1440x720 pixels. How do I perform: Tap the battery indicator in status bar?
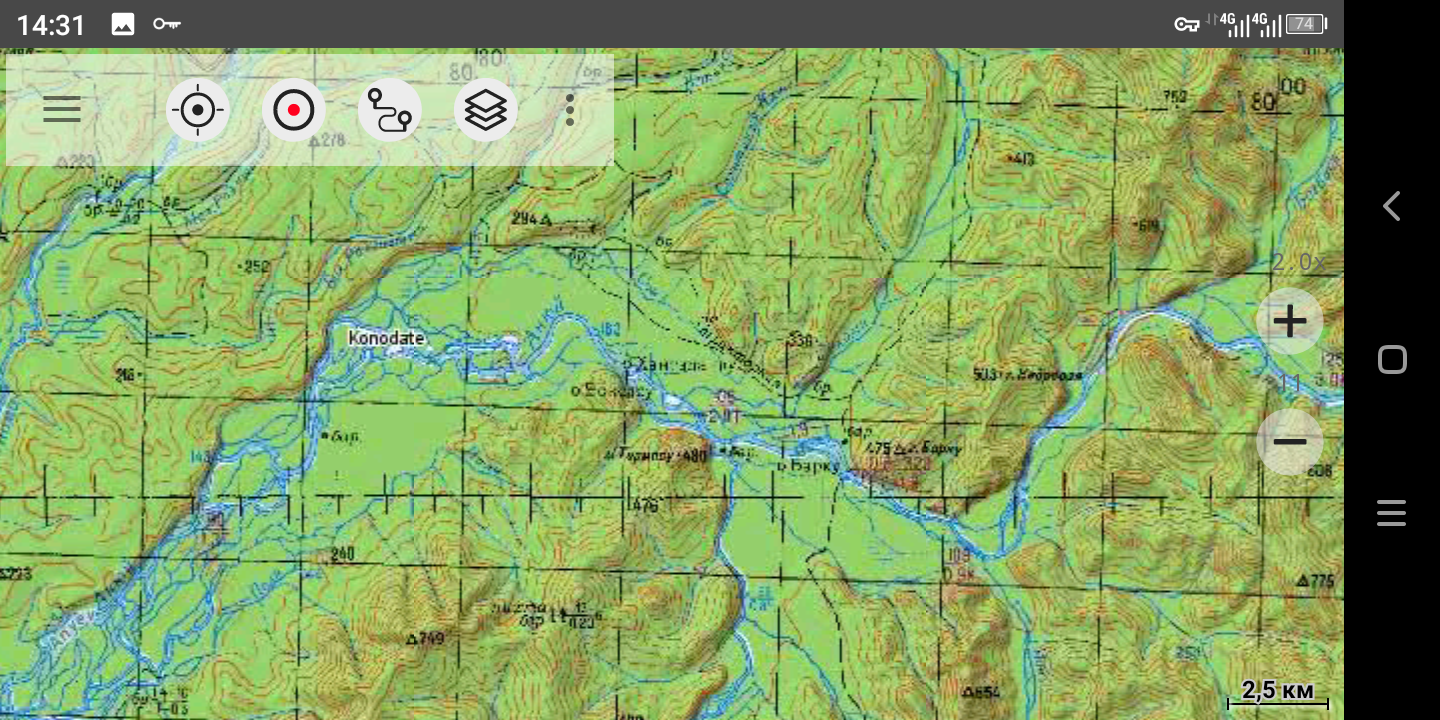[x=1305, y=24]
